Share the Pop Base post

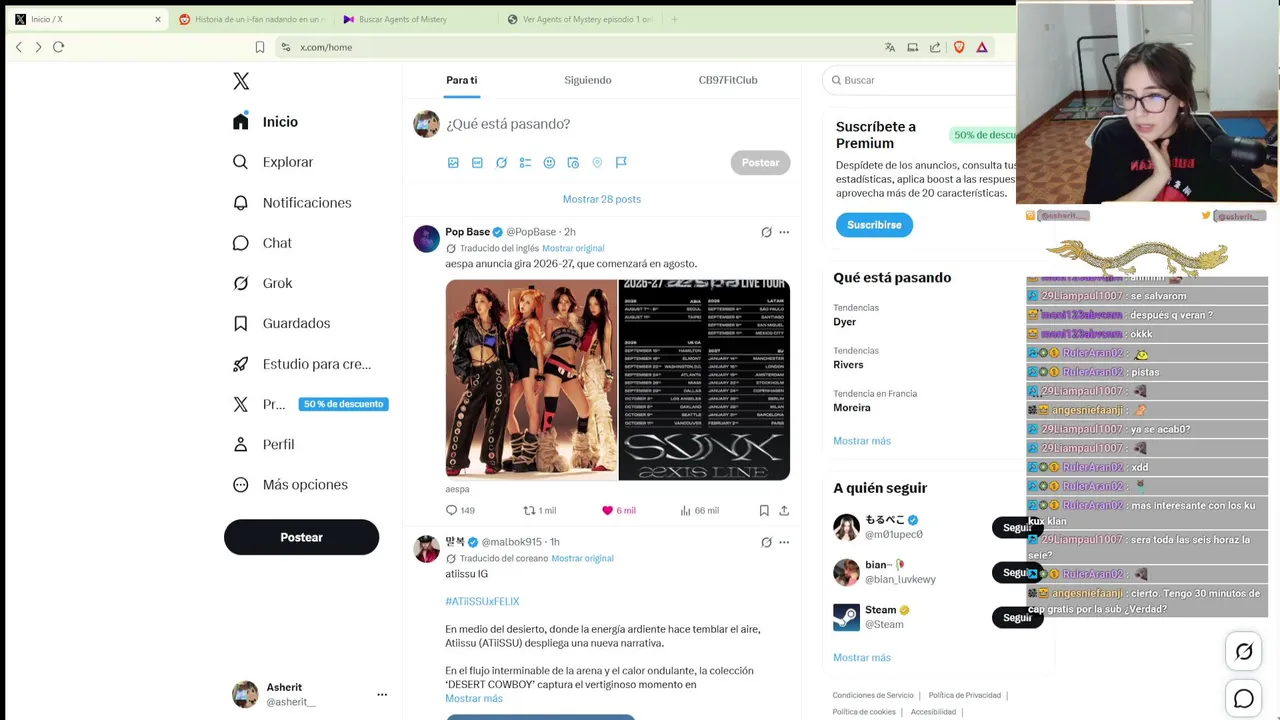pos(784,510)
